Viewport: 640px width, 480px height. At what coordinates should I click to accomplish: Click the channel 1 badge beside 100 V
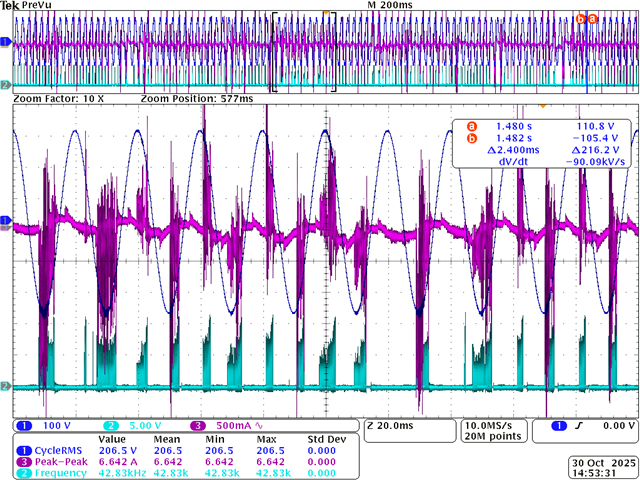(x=24, y=426)
